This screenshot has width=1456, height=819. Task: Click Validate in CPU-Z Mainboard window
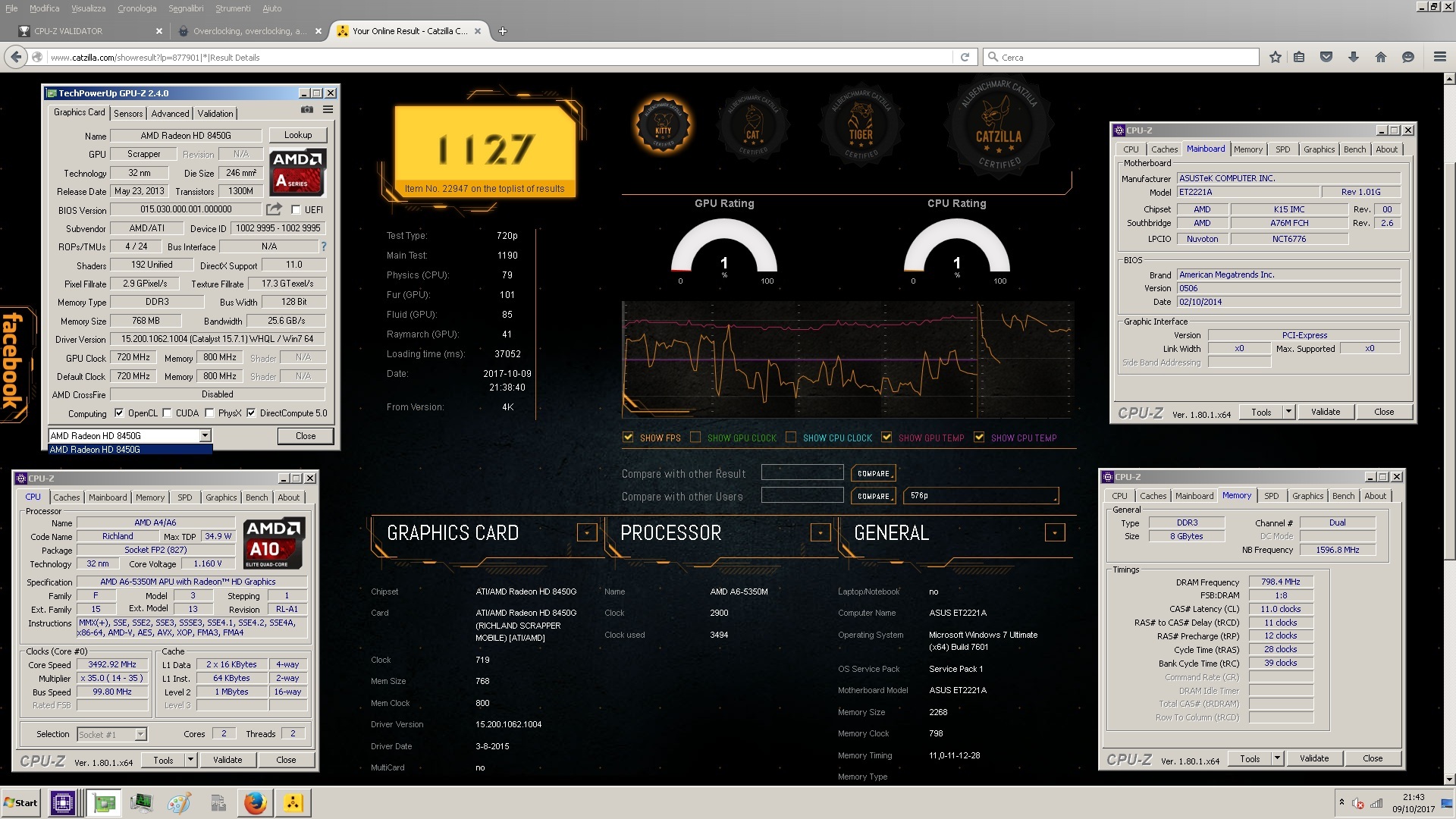[1326, 412]
